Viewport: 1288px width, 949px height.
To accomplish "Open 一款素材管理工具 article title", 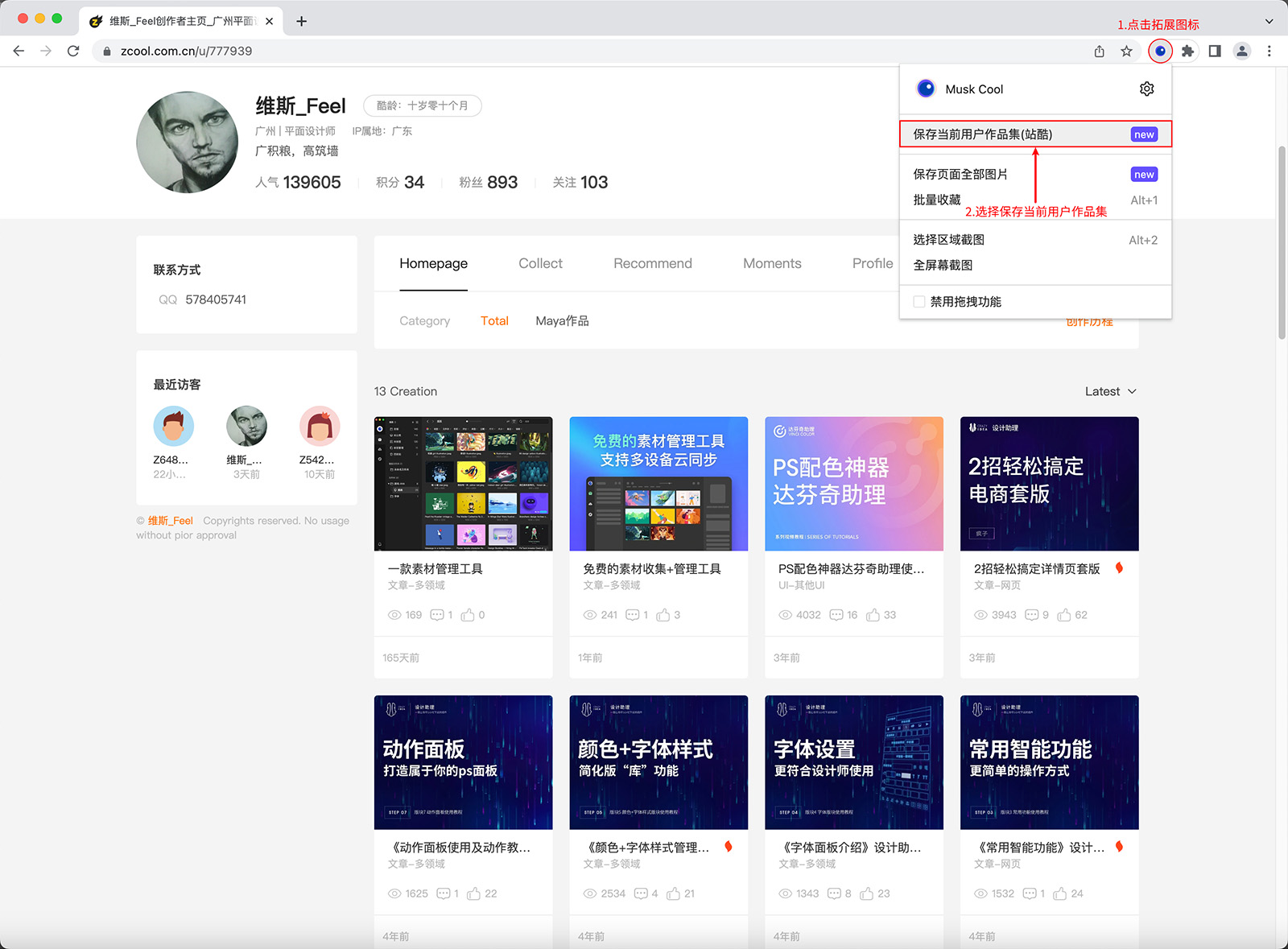I will [436, 568].
